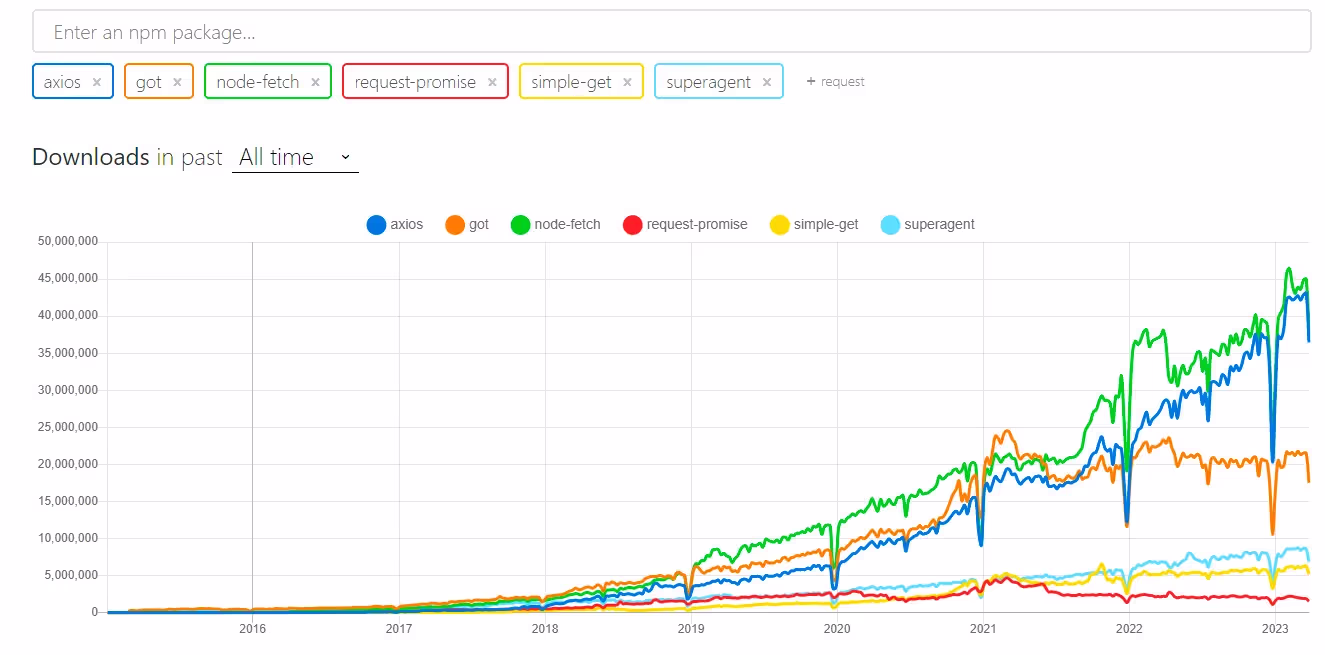Click the 45,000,000 y-axis label
Viewport: 1325px width, 655px height.
[x=68, y=279]
